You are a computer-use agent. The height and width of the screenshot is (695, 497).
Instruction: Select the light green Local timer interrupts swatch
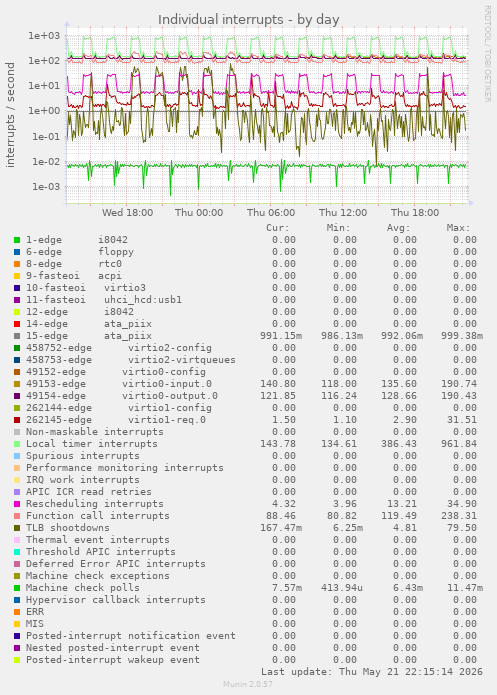(17, 444)
